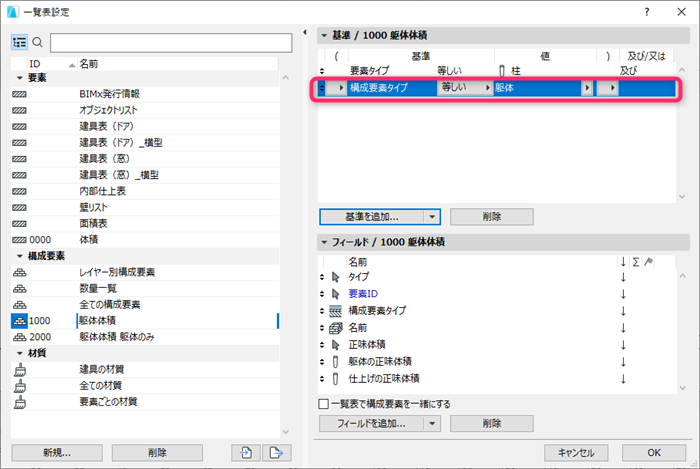This screenshot has width=700, height=469.
Task: Select the 正味体積 field row
Action: (497, 345)
